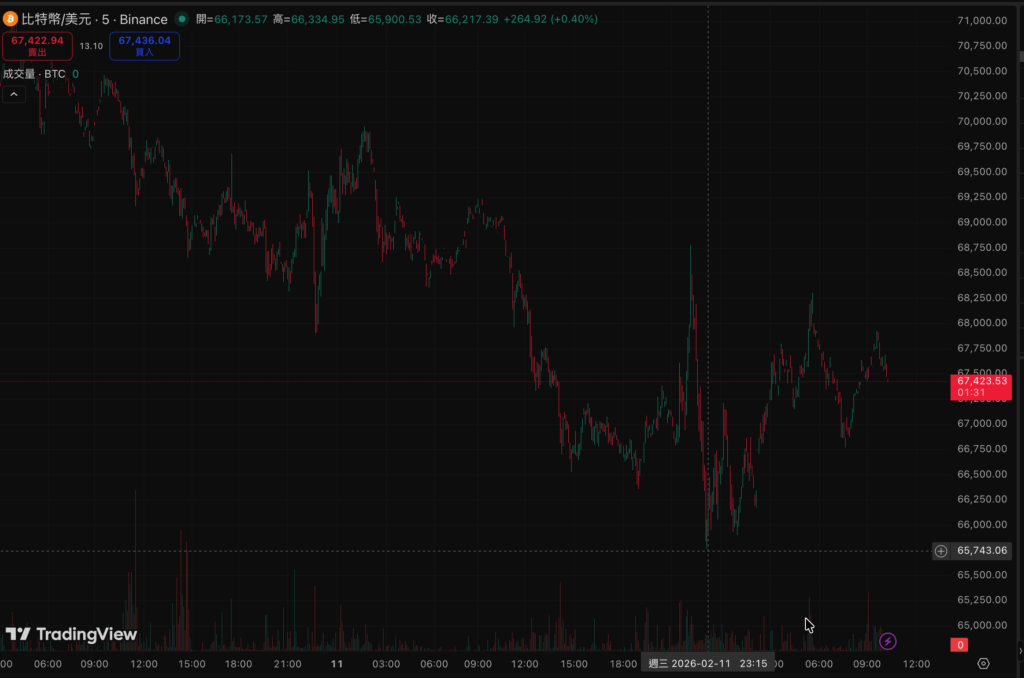1024x678 pixels.
Task: Collapse the indicator legend with chevron
Action: point(14,94)
